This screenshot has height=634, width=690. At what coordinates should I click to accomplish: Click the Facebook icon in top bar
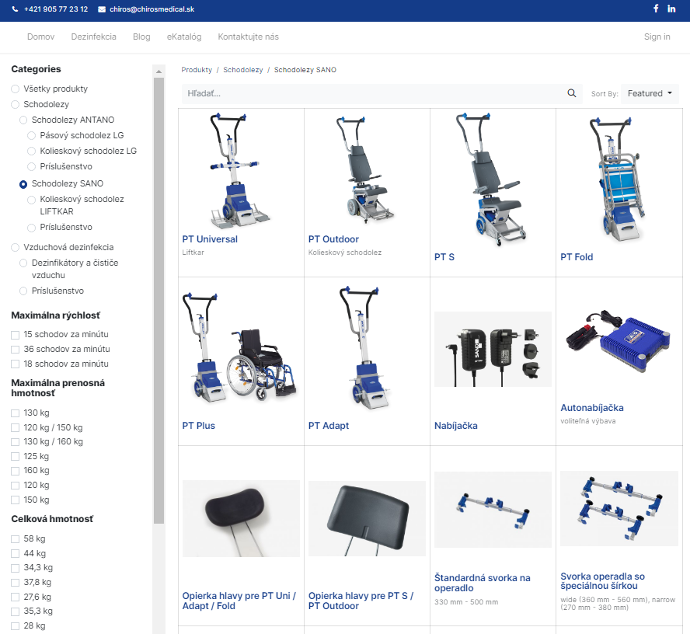656,8
